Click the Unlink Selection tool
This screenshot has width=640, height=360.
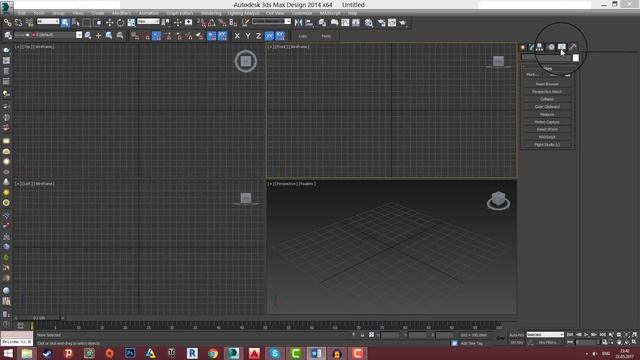(18, 22)
